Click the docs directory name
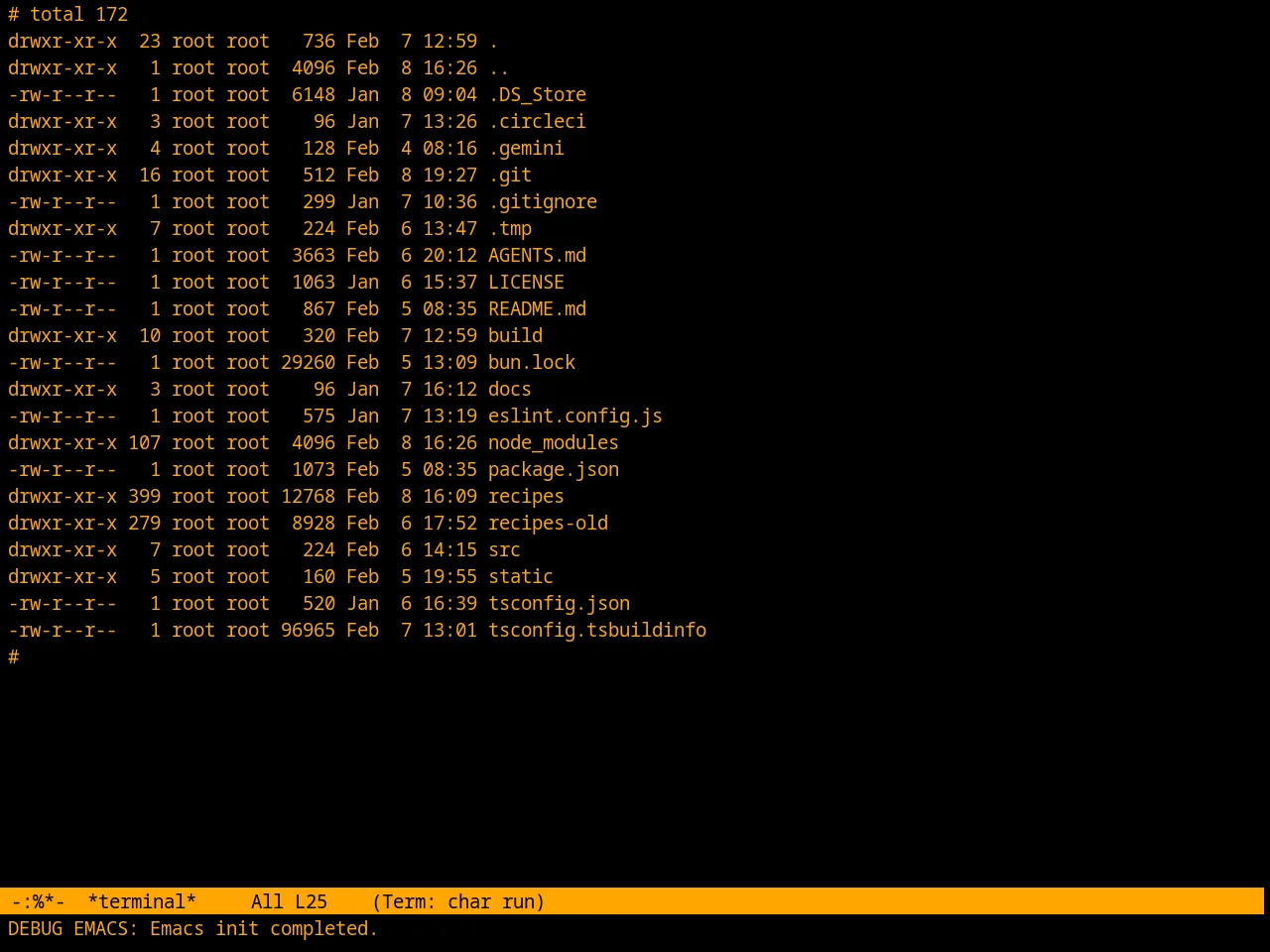 click(x=509, y=389)
